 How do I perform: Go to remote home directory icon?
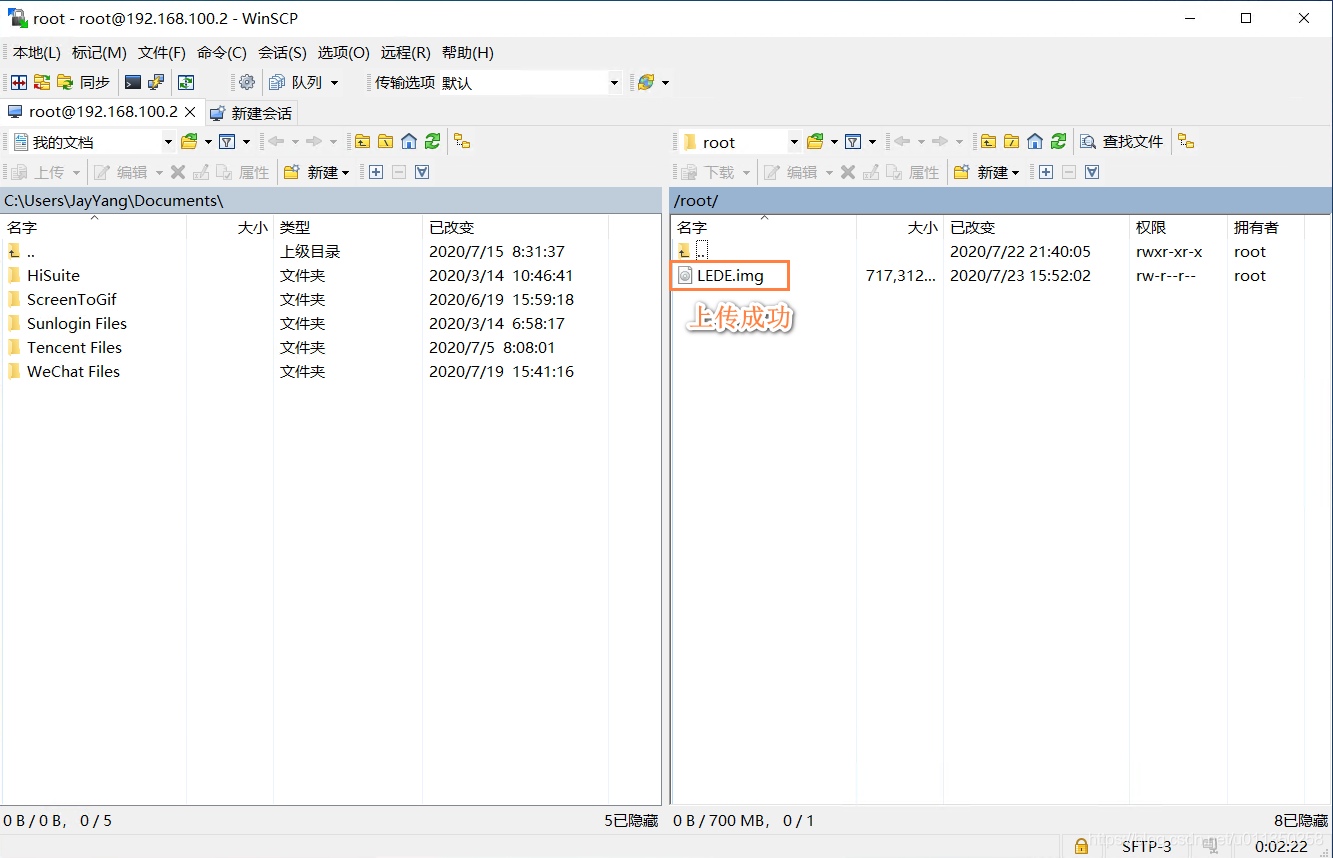tap(1035, 142)
